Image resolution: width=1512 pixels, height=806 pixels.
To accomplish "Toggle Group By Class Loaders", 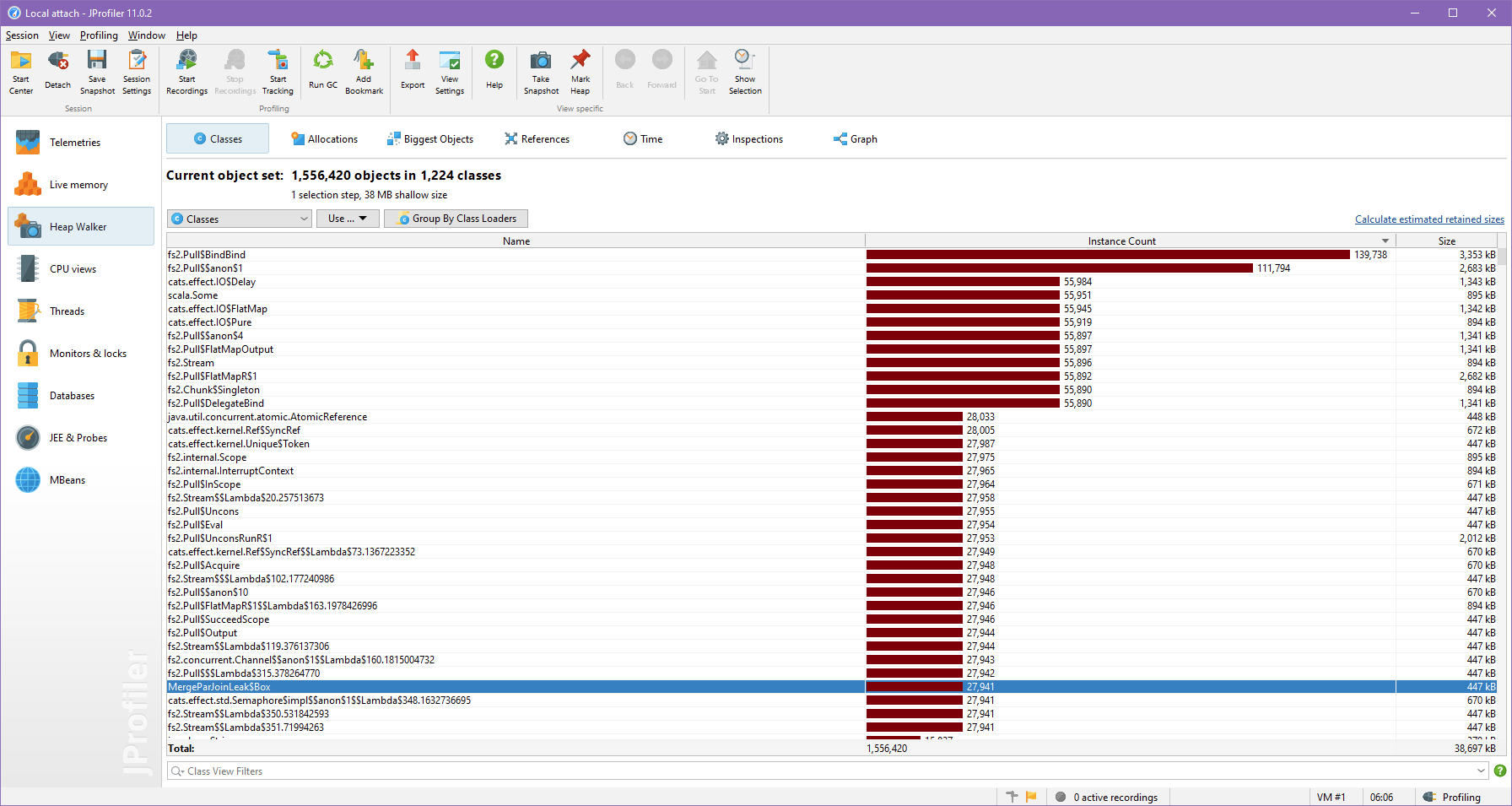I will pos(456,218).
